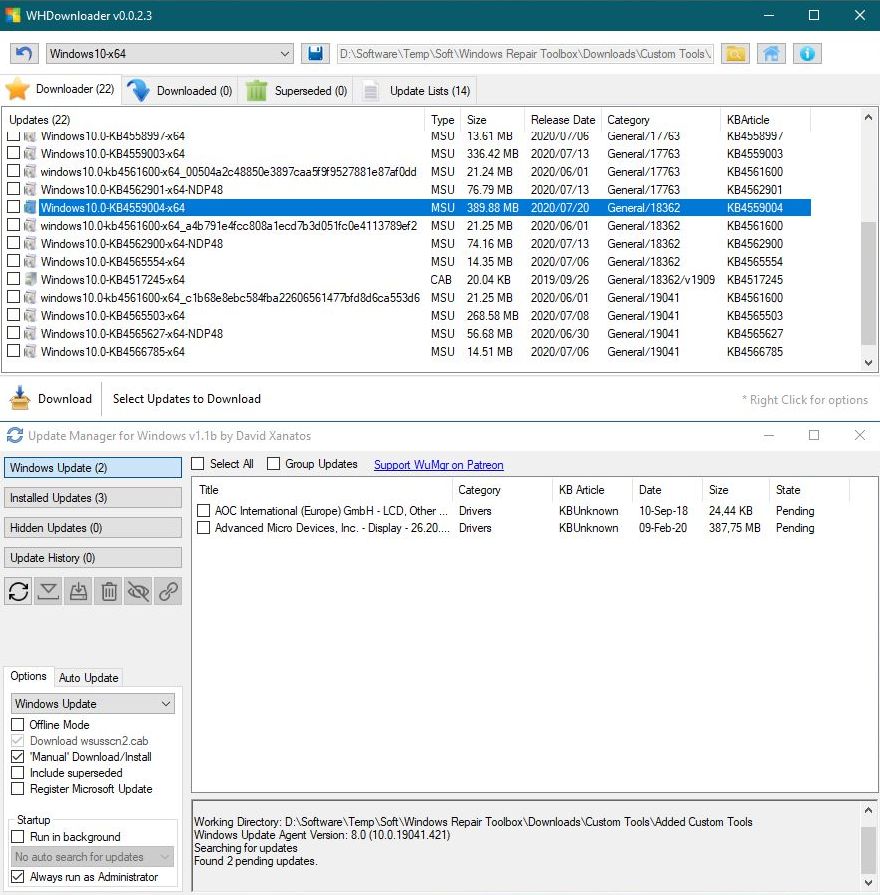Image resolution: width=880 pixels, height=895 pixels.
Task: Click the crossed-eye hide updates icon
Action: click(x=139, y=591)
